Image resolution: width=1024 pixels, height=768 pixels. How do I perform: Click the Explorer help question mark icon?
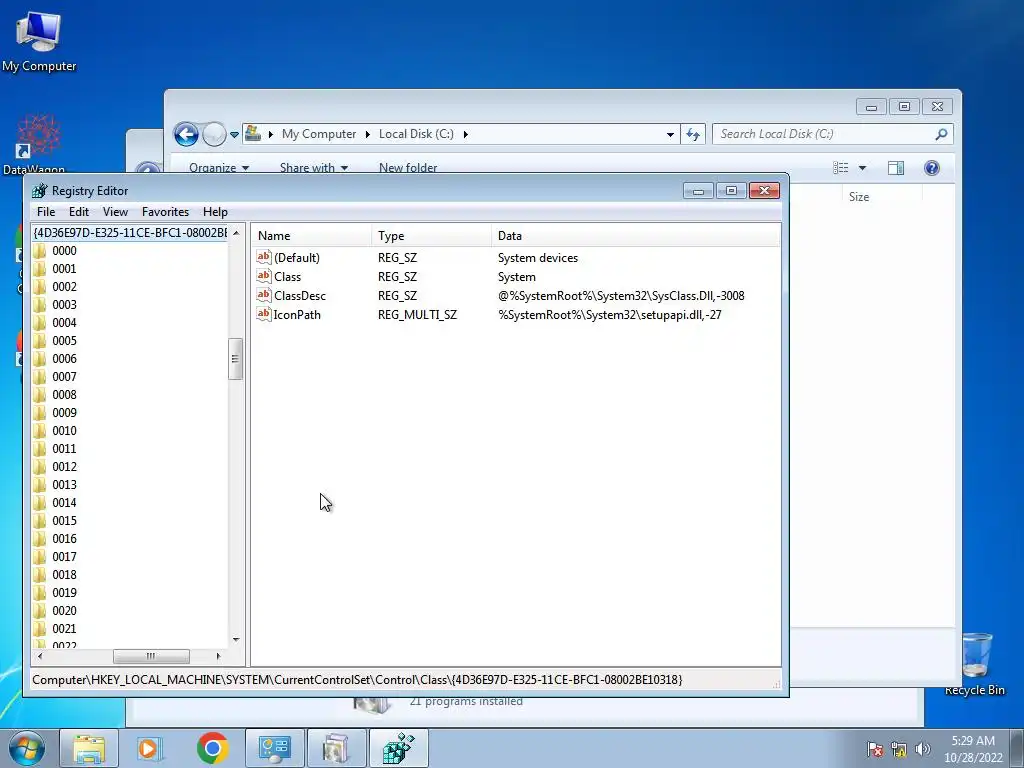tap(932, 168)
